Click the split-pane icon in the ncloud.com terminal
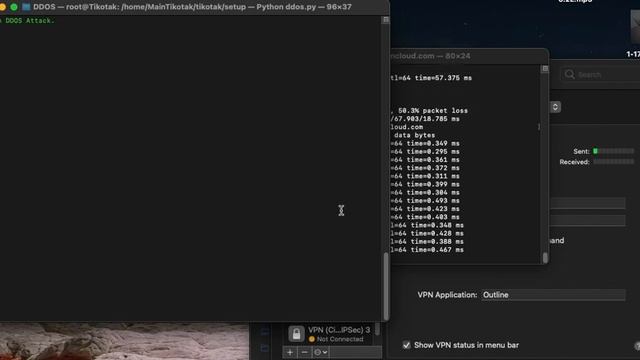 pyautogui.click(x=545, y=69)
